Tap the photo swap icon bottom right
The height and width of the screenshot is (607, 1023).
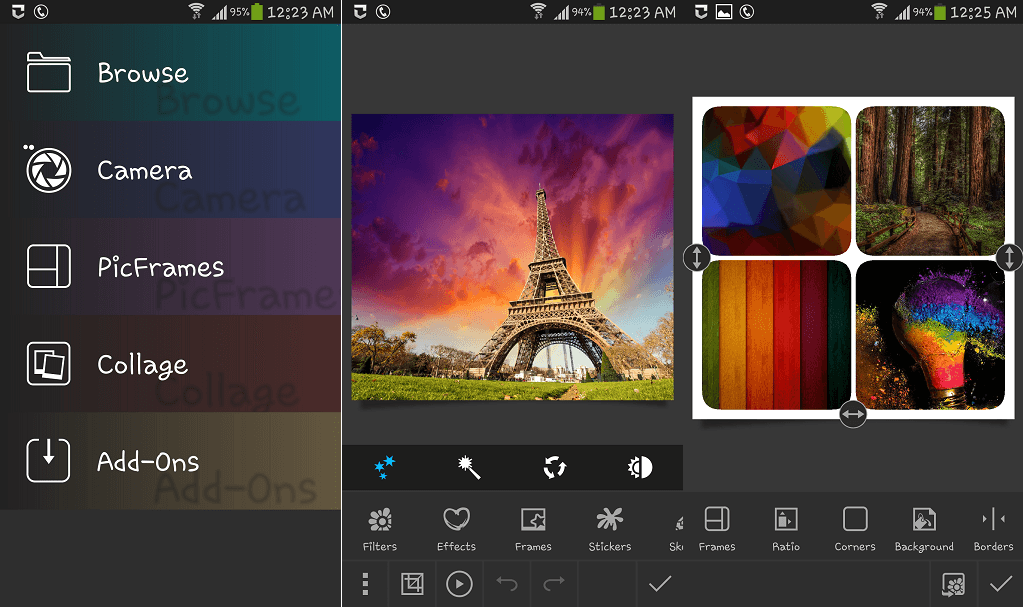(953, 583)
